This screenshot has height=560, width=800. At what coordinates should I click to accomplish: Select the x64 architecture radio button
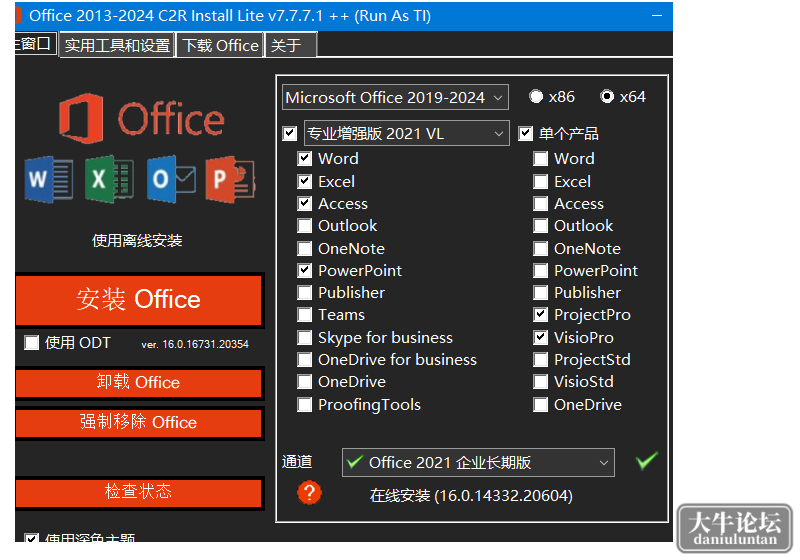pos(607,96)
